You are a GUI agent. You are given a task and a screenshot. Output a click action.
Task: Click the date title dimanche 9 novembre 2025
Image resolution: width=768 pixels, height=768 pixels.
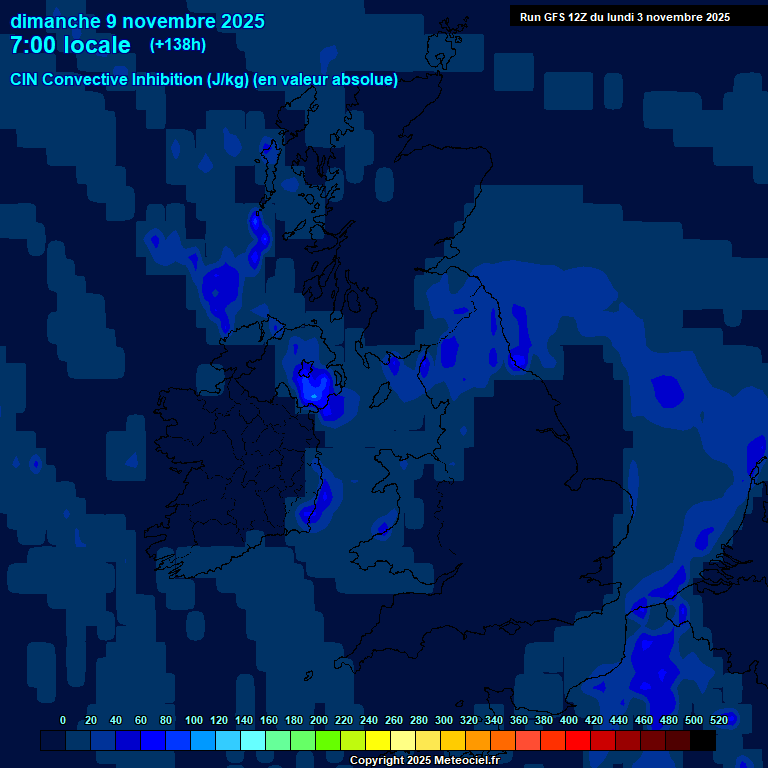[x=137, y=20]
